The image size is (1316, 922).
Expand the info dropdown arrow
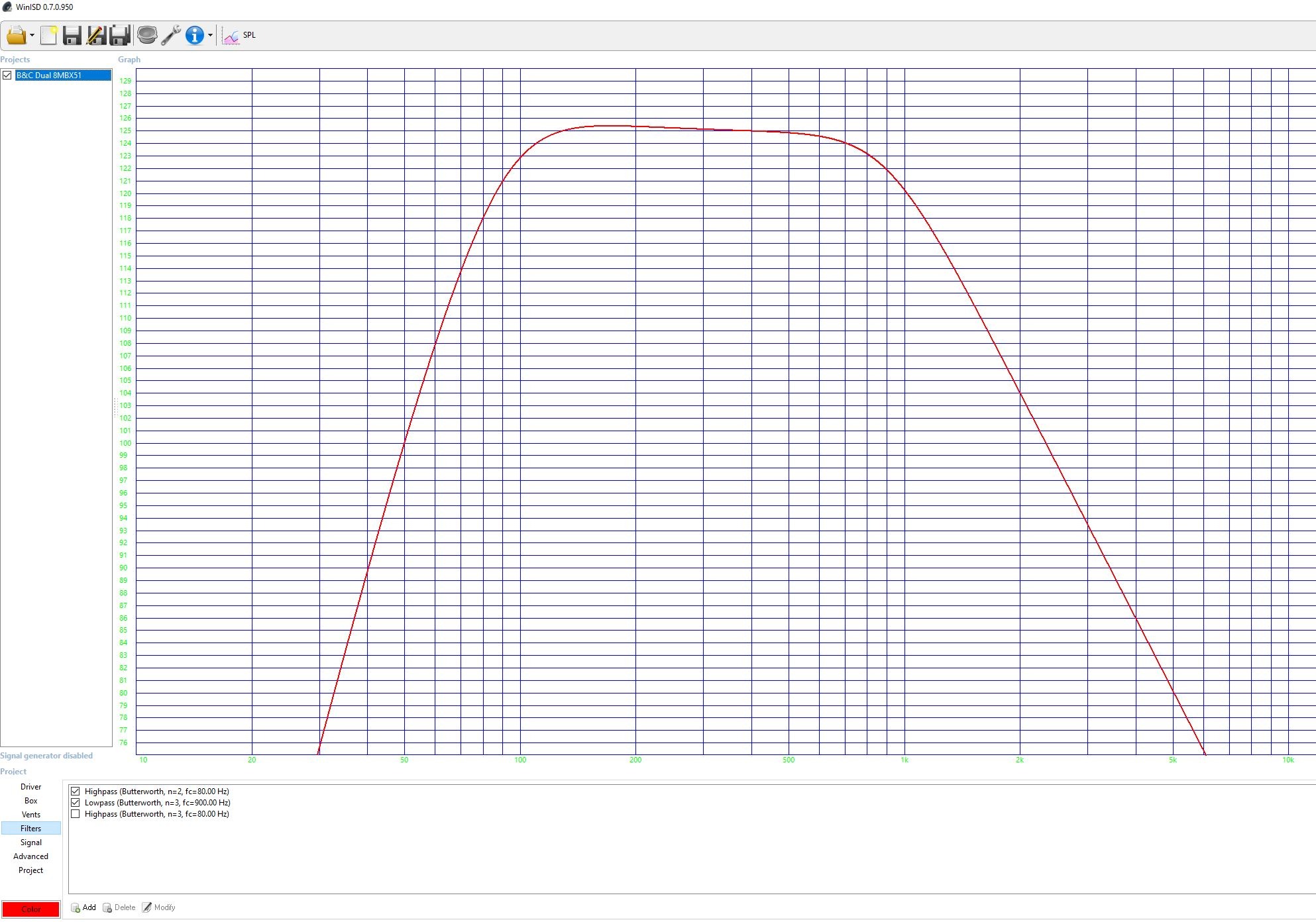click(210, 36)
